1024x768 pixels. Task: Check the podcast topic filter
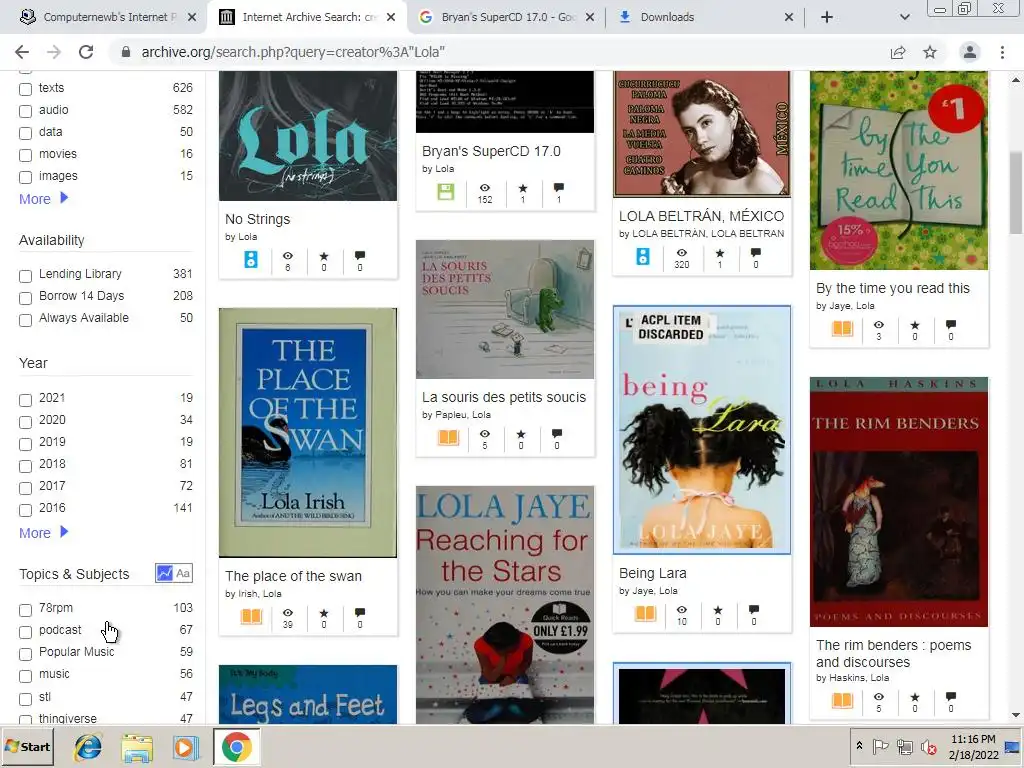click(25, 632)
